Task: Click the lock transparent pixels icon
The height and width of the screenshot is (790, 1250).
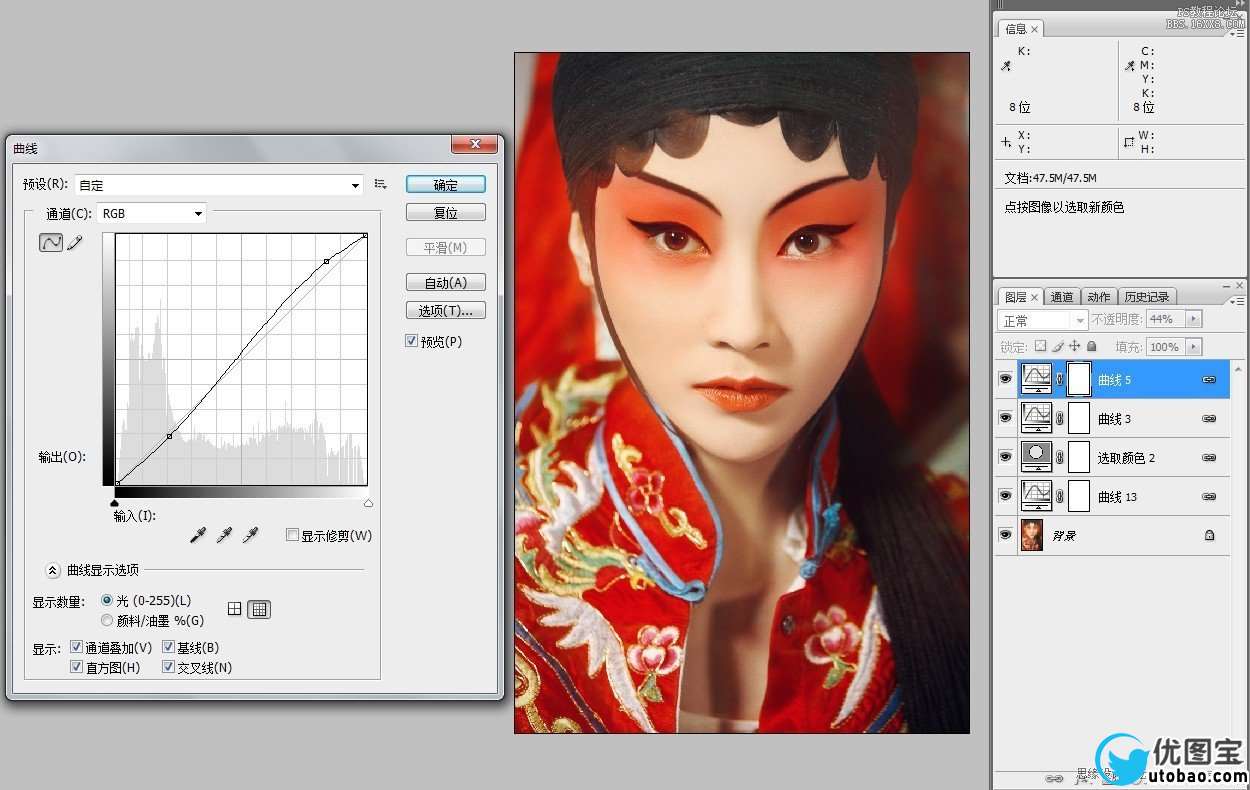Action: tap(1040, 346)
